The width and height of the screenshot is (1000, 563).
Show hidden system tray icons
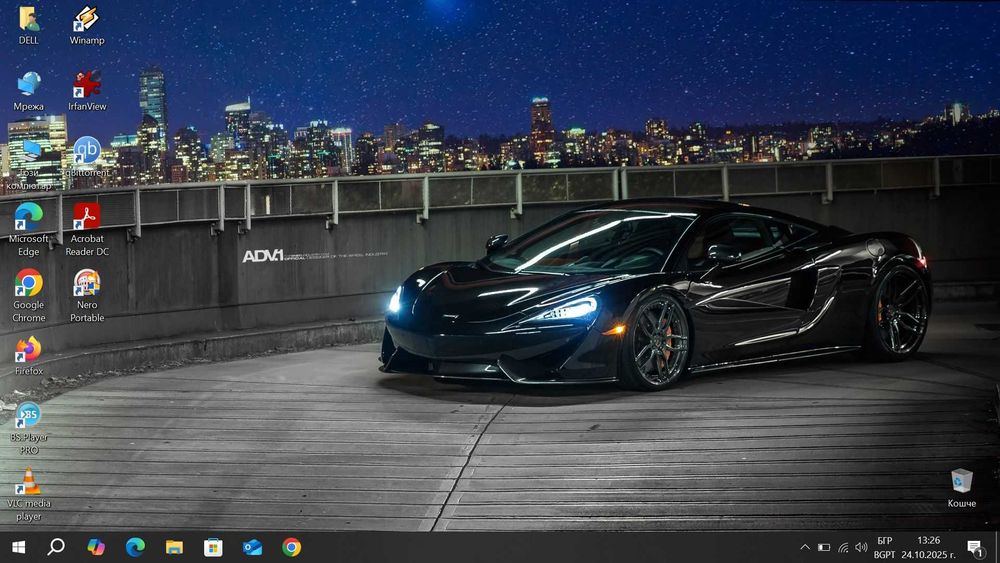[805, 547]
